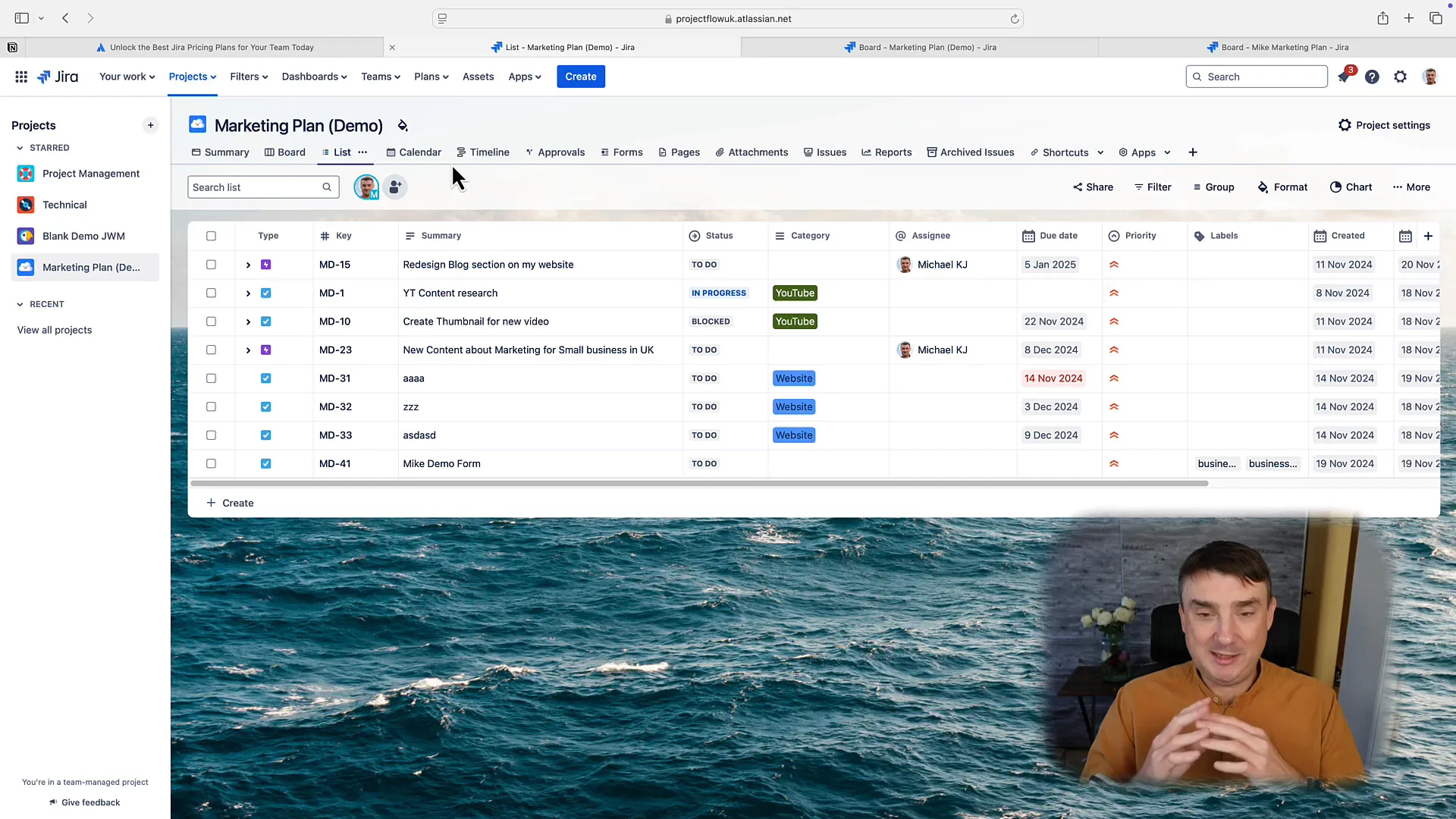This screenshot has height=819, width=1456.
Task: Click the add people icon next to avatar
Action: point(395,187)
